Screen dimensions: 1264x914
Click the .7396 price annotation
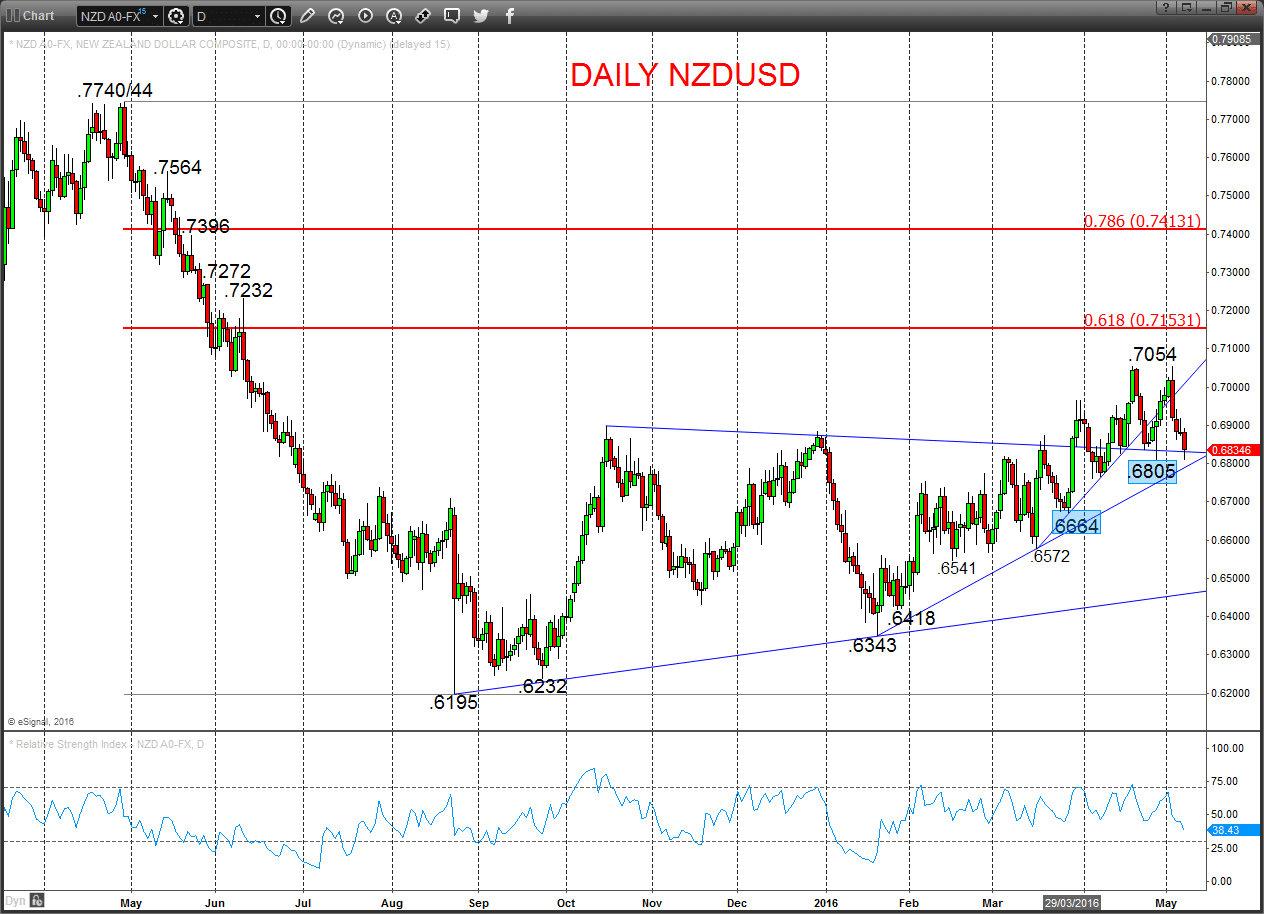(205, 227)
